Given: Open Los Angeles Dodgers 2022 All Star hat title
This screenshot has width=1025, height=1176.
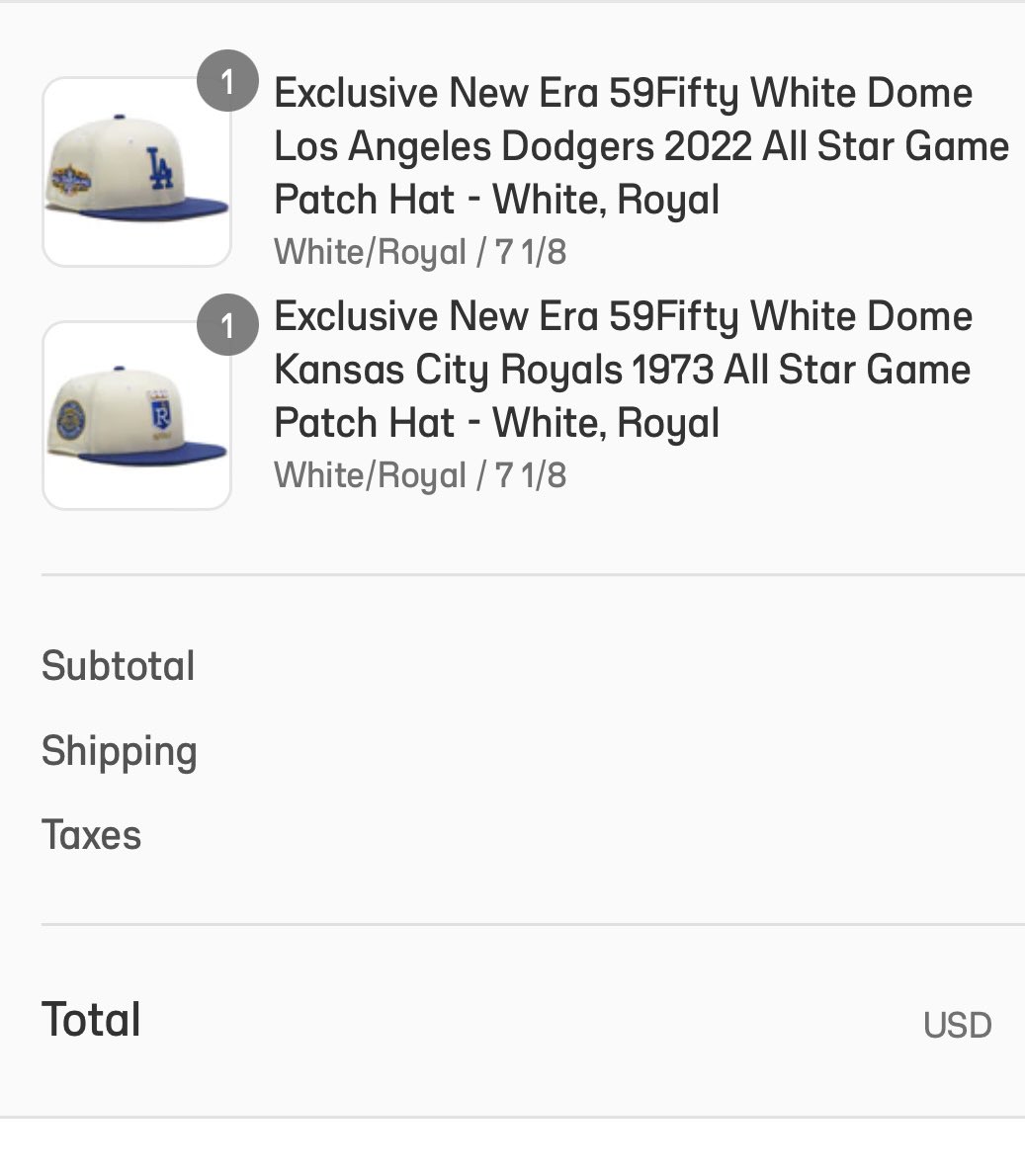Looking at the screenshot, I should click(641, 146).
